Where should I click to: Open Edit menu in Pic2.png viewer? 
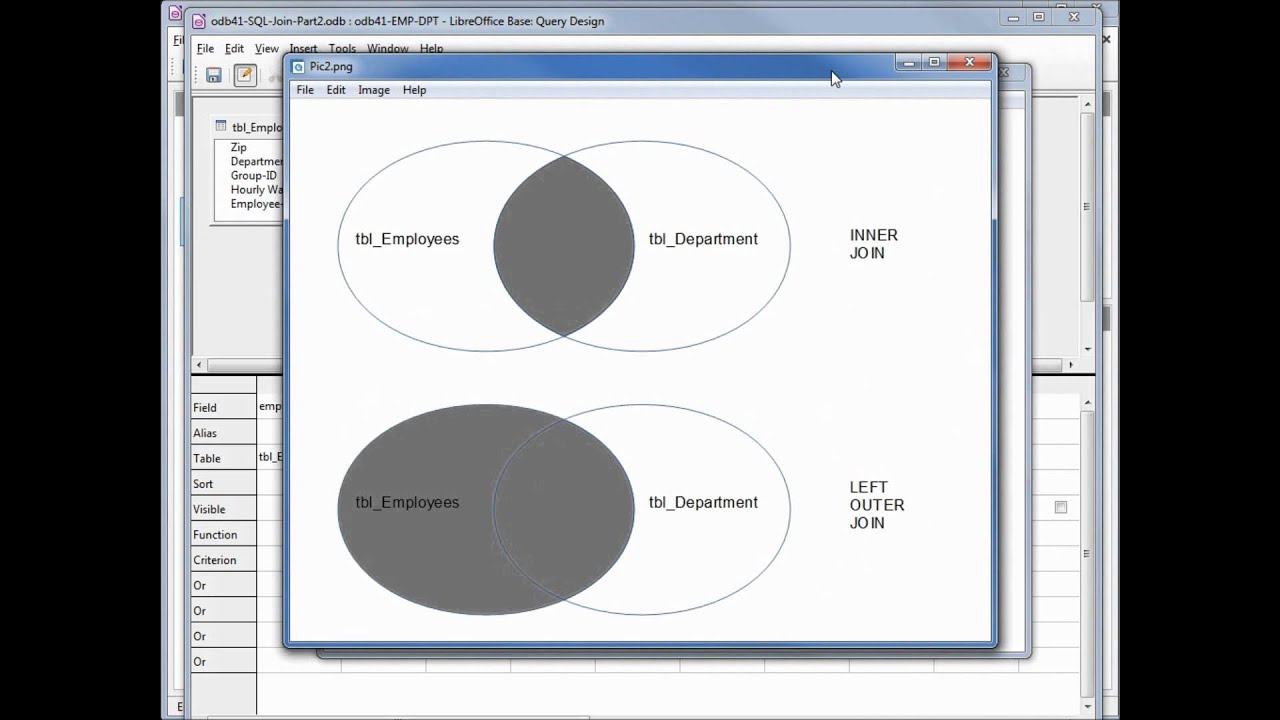(336, 90)
